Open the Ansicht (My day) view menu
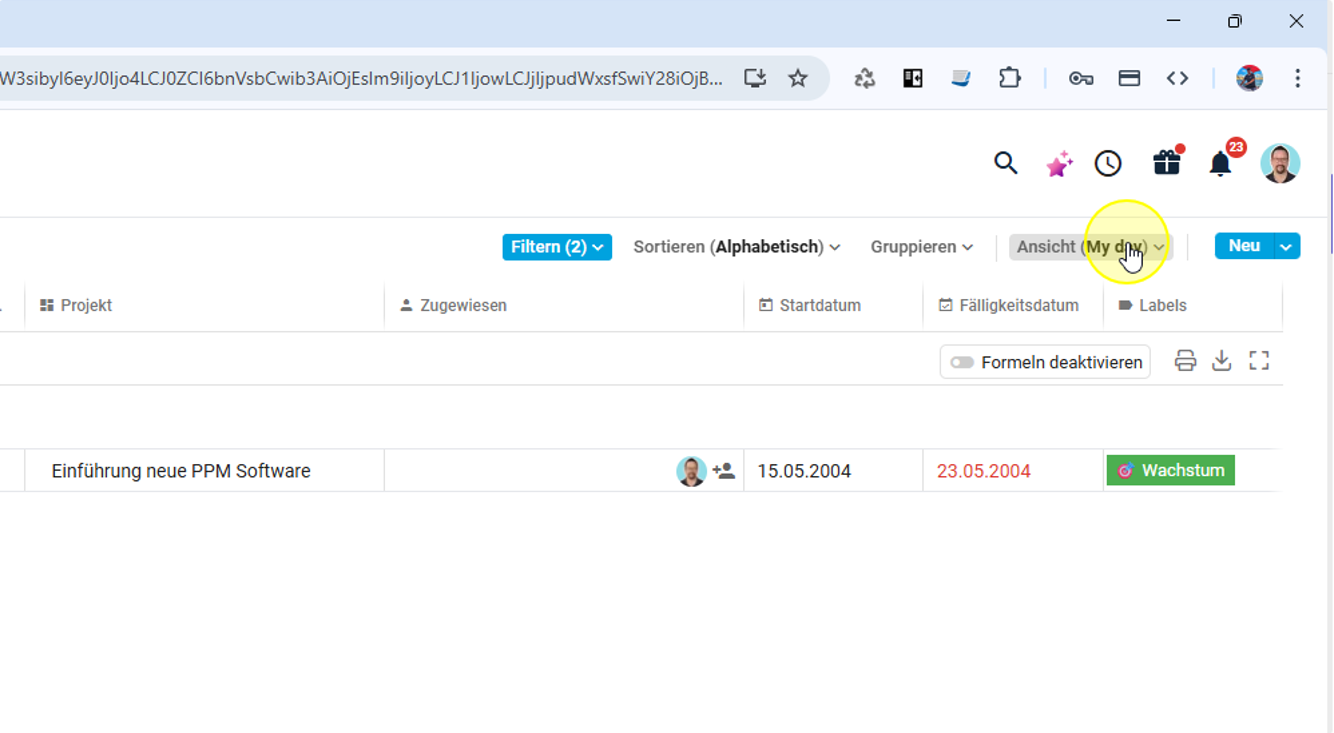 pyautogui.click(x=1090, y=247)
